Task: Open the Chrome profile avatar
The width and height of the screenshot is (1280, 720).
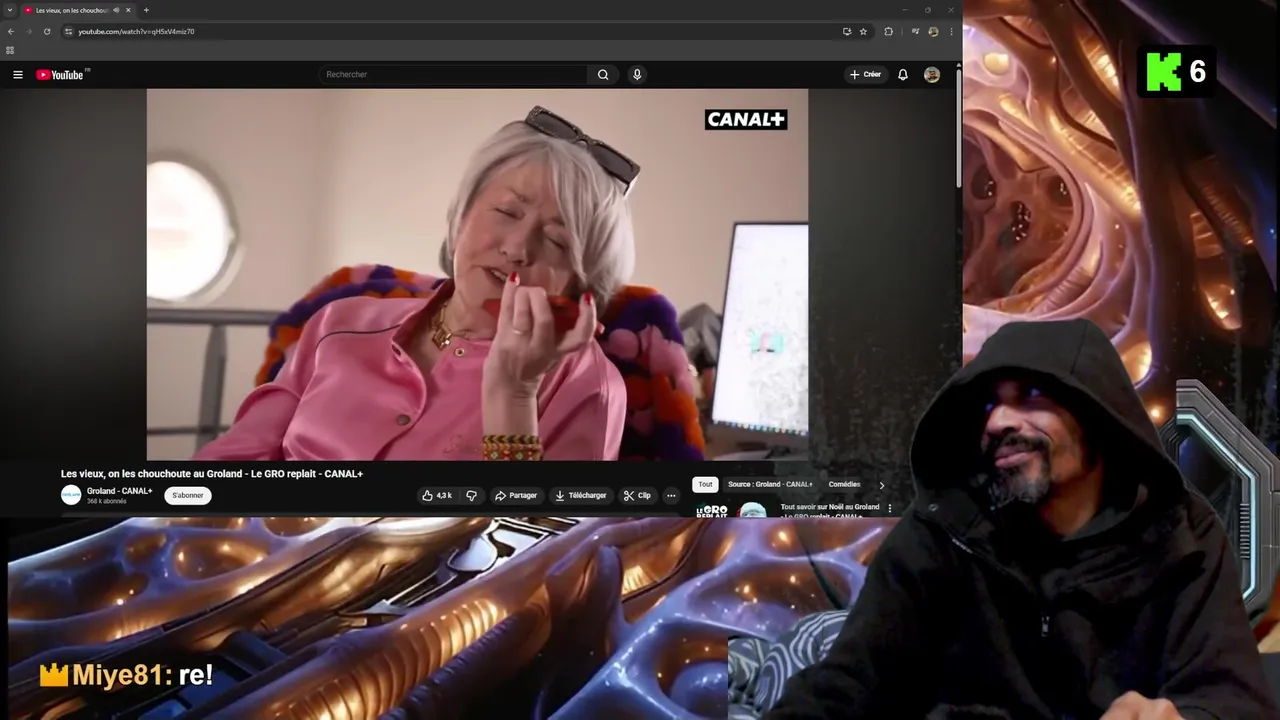Action: 933,31
